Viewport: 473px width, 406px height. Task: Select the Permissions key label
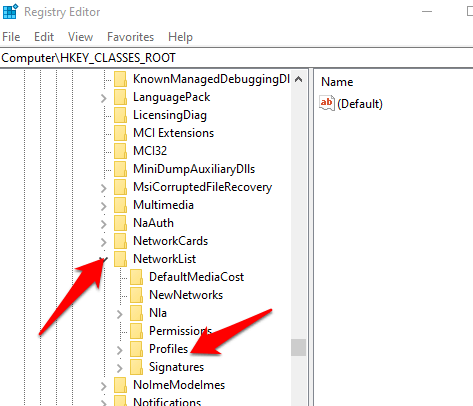point(180,331)
